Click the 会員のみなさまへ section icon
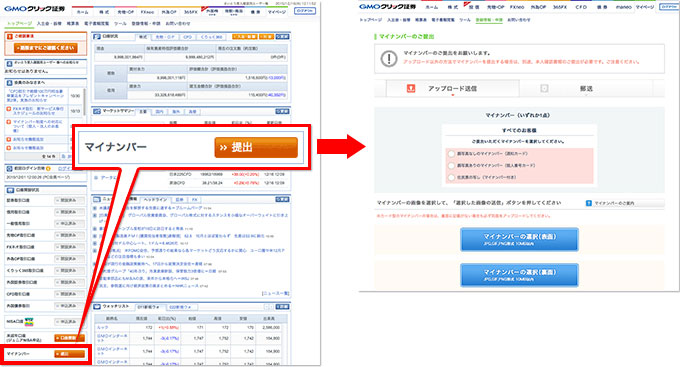The image size is (680, 367). tap(9, 82)
